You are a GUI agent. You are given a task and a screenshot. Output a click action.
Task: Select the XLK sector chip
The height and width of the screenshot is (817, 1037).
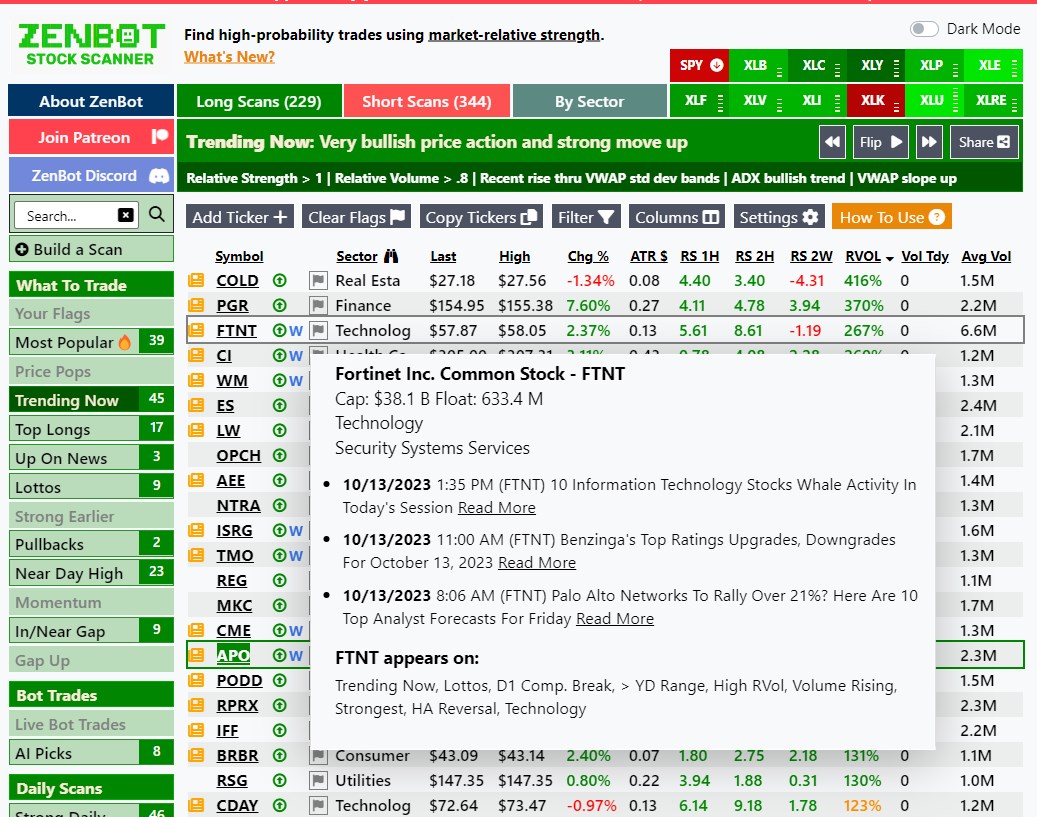point(871,101)
